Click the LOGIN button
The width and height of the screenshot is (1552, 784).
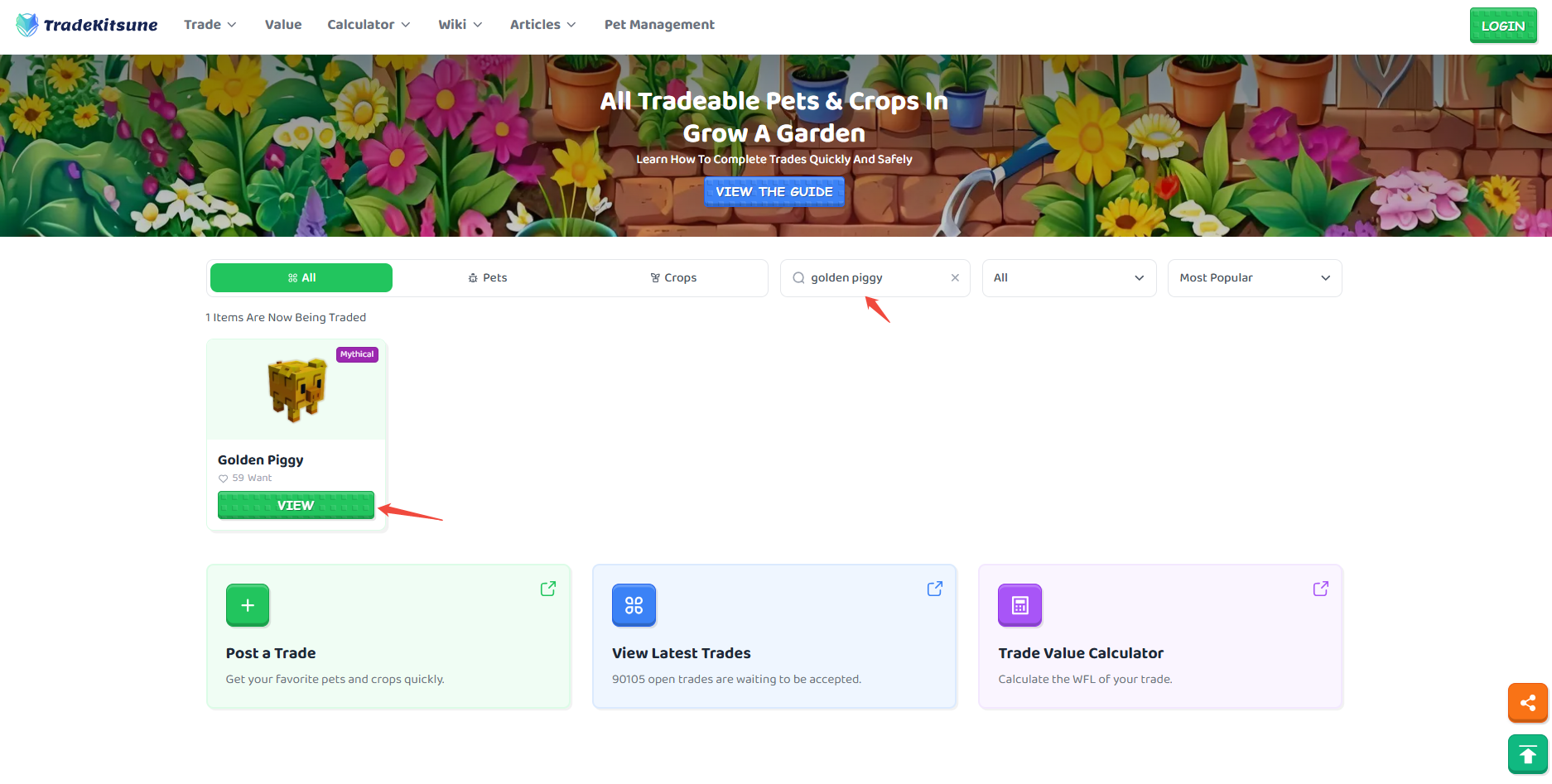pyautogui.click(x=1503, y=26)
